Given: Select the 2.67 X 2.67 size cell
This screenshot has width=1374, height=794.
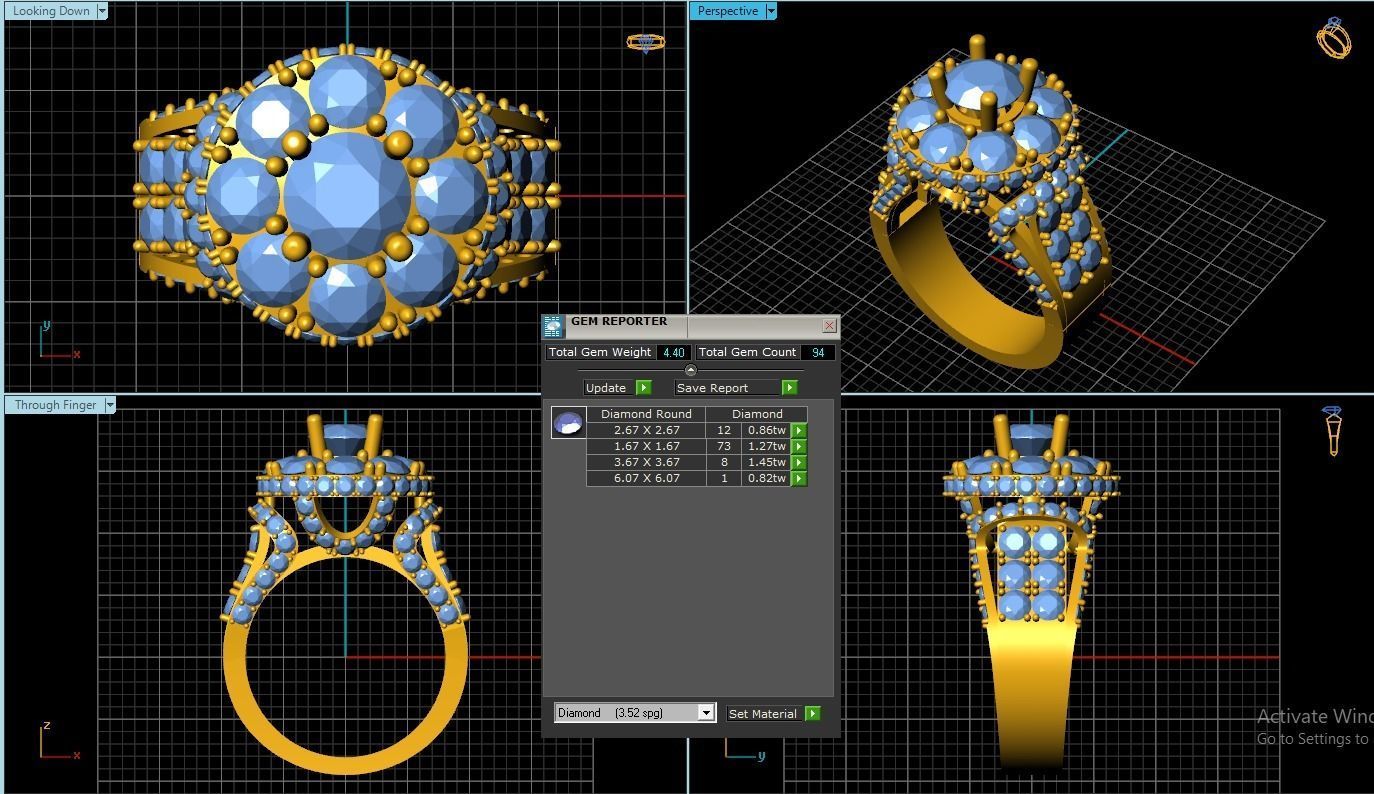Looking at the screenshot, I should click(646, 430).
